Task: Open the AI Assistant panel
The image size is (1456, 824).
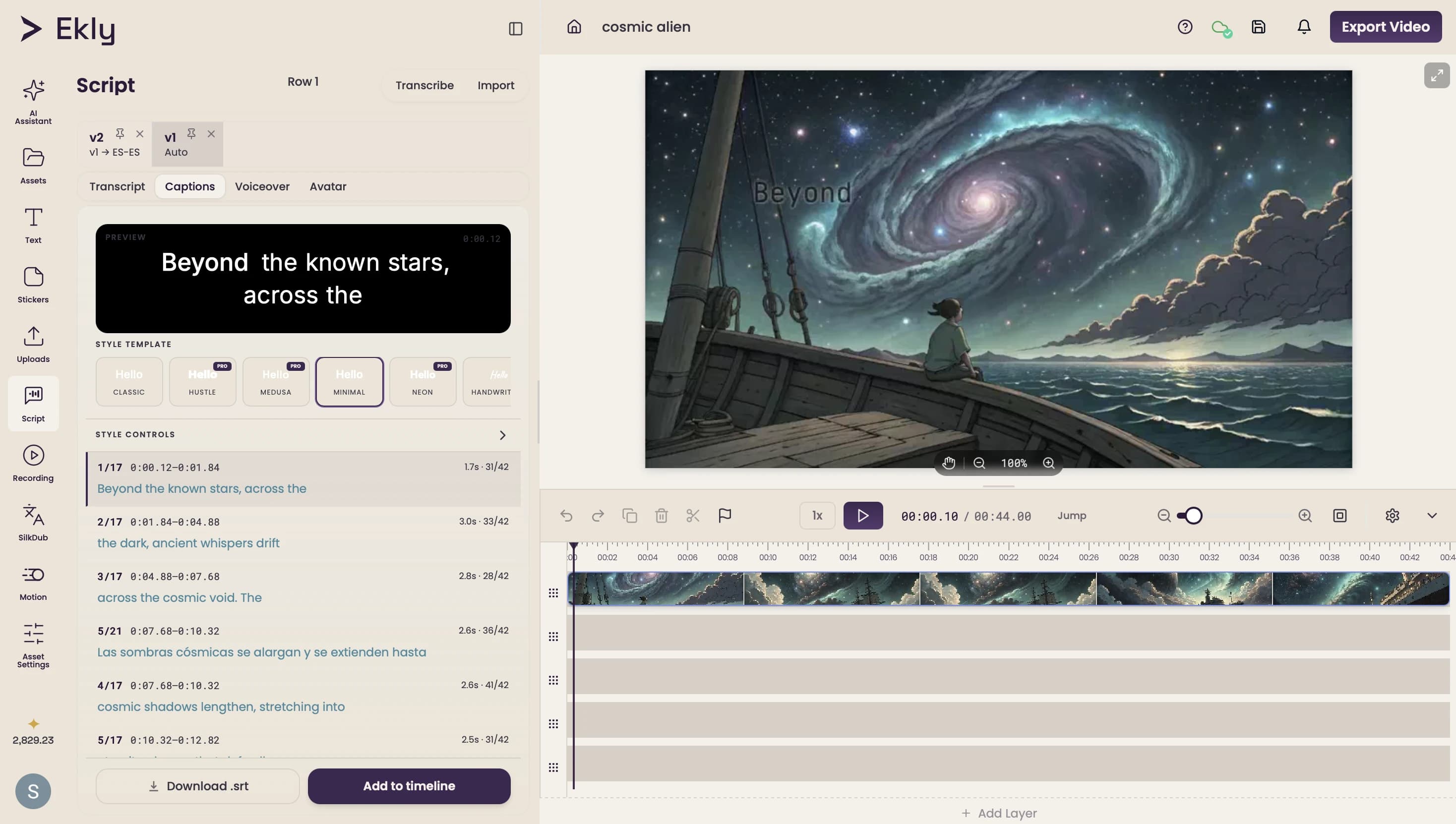Action: click(x=33, y=101)
